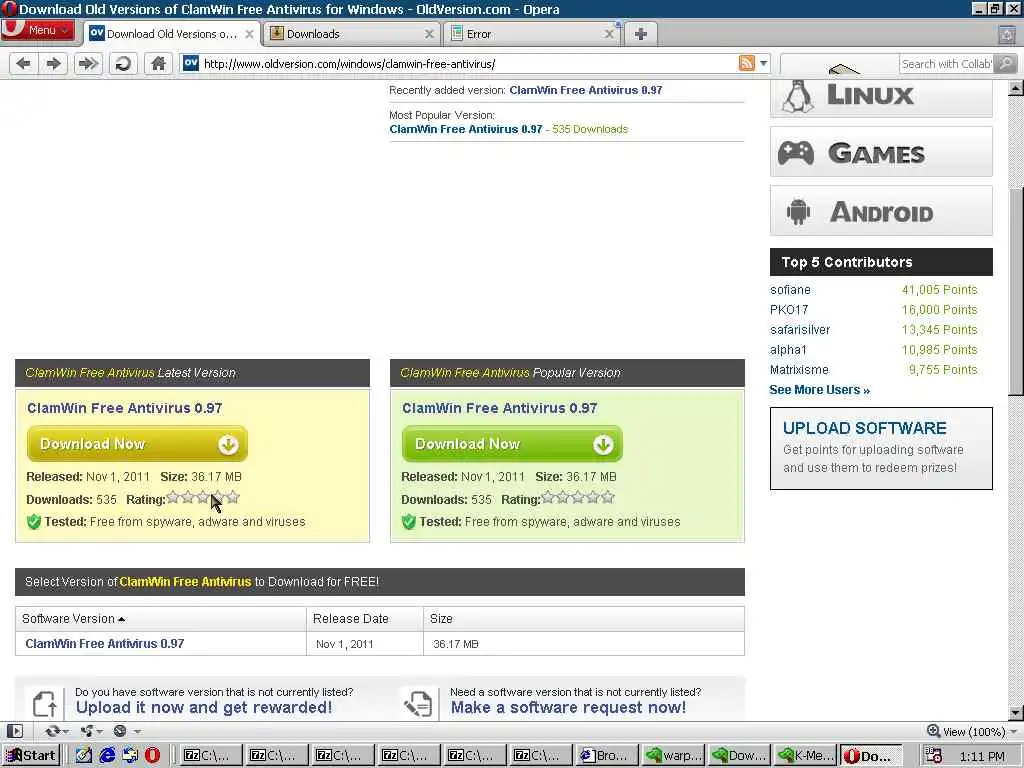Click the Search with Collab field
This screenshot has width=1024, height=768.
946,63
